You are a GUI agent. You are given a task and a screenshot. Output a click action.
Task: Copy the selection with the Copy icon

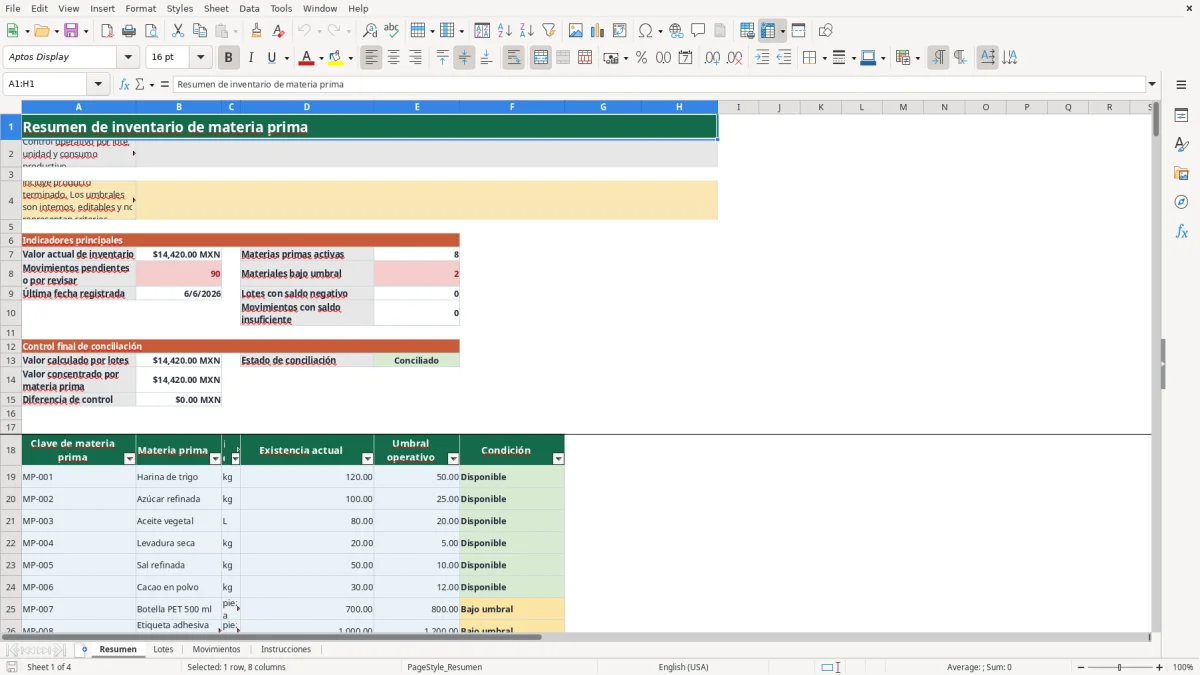[200, 31]
